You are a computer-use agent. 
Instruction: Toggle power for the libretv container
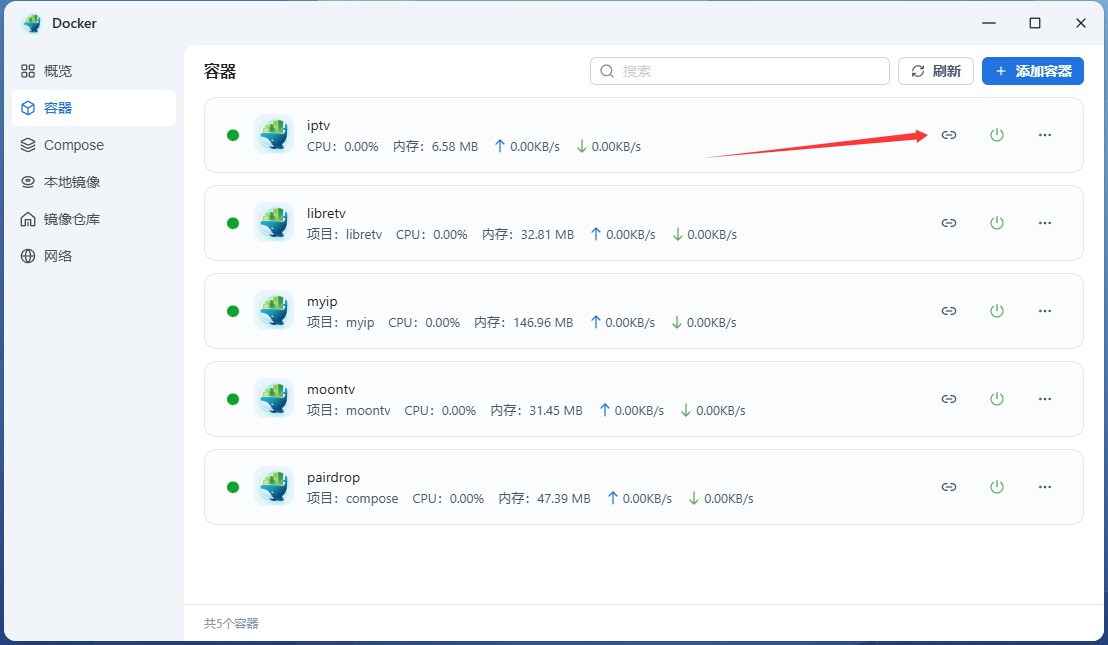tap(996, 223)
